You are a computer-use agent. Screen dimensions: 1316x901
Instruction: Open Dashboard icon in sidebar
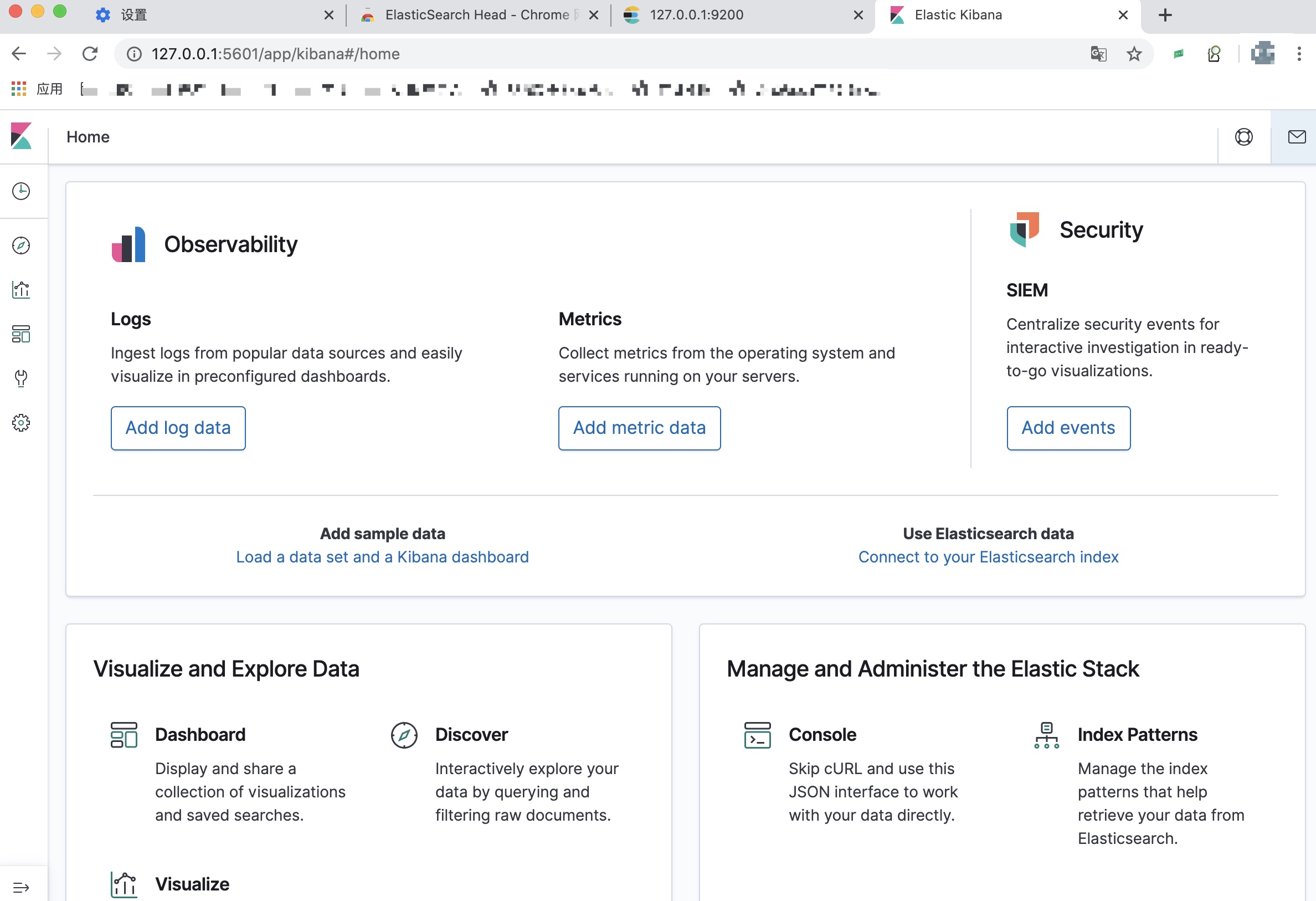(21, 334)
